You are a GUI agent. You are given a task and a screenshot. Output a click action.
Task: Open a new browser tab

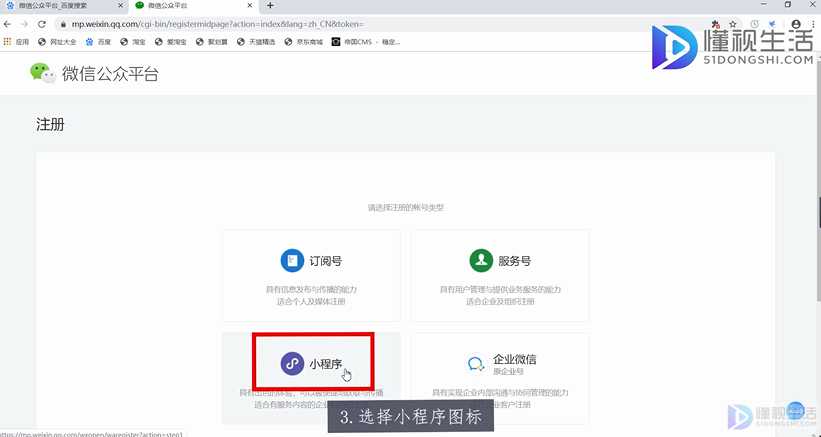point(270,6)
